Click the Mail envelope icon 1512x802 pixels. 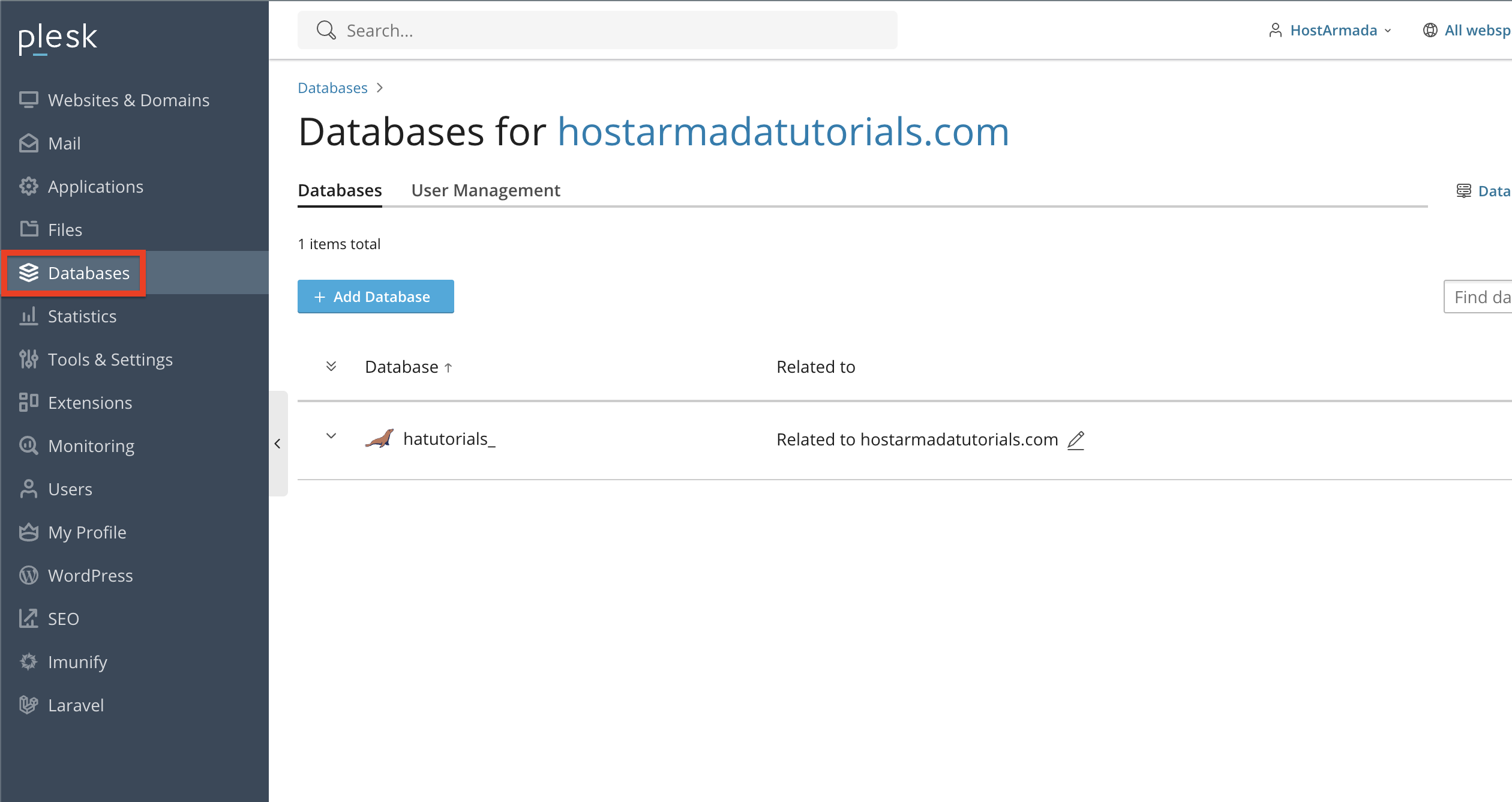point(28,143)
